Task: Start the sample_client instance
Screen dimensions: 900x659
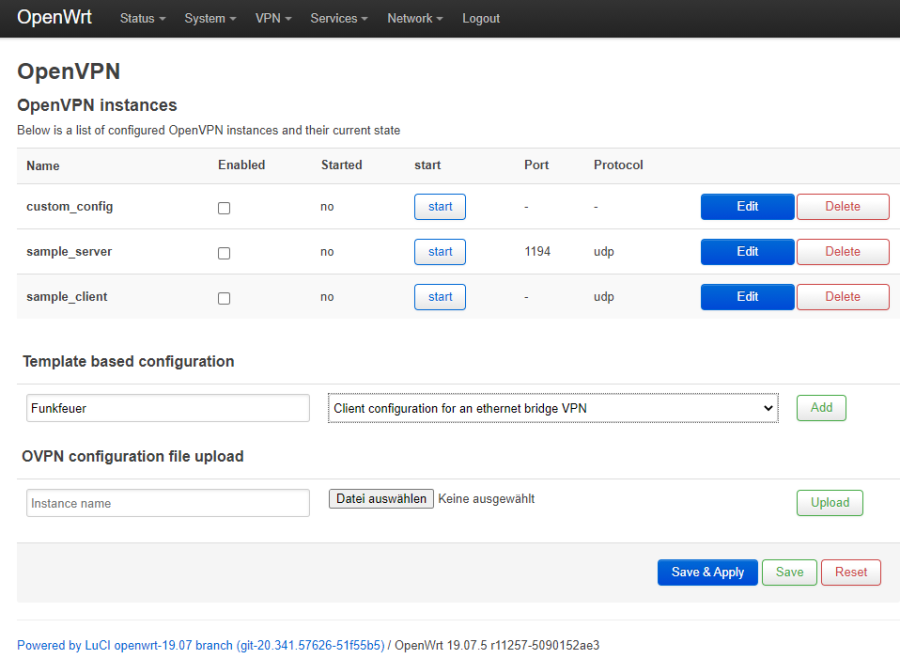Action: pyautogui.click(x=439, y=296)
